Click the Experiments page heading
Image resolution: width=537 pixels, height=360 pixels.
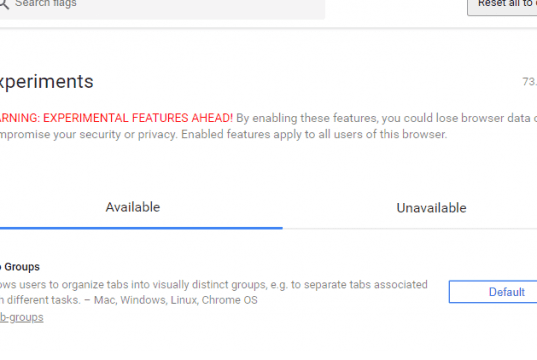pyautogui.click(x=47, y=82)
